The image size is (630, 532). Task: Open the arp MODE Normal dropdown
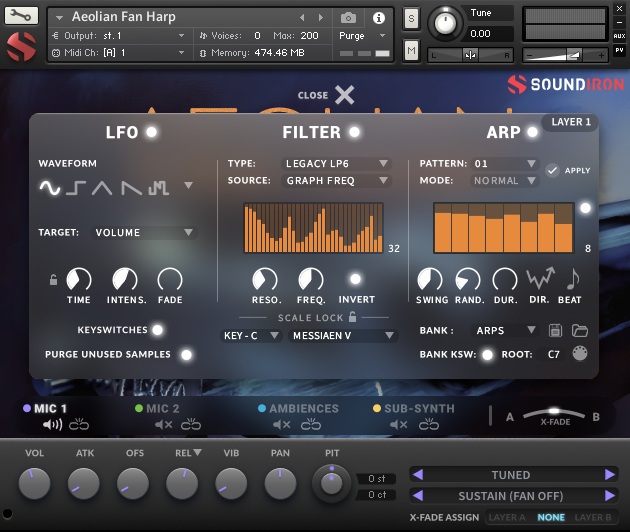(505, 181)
